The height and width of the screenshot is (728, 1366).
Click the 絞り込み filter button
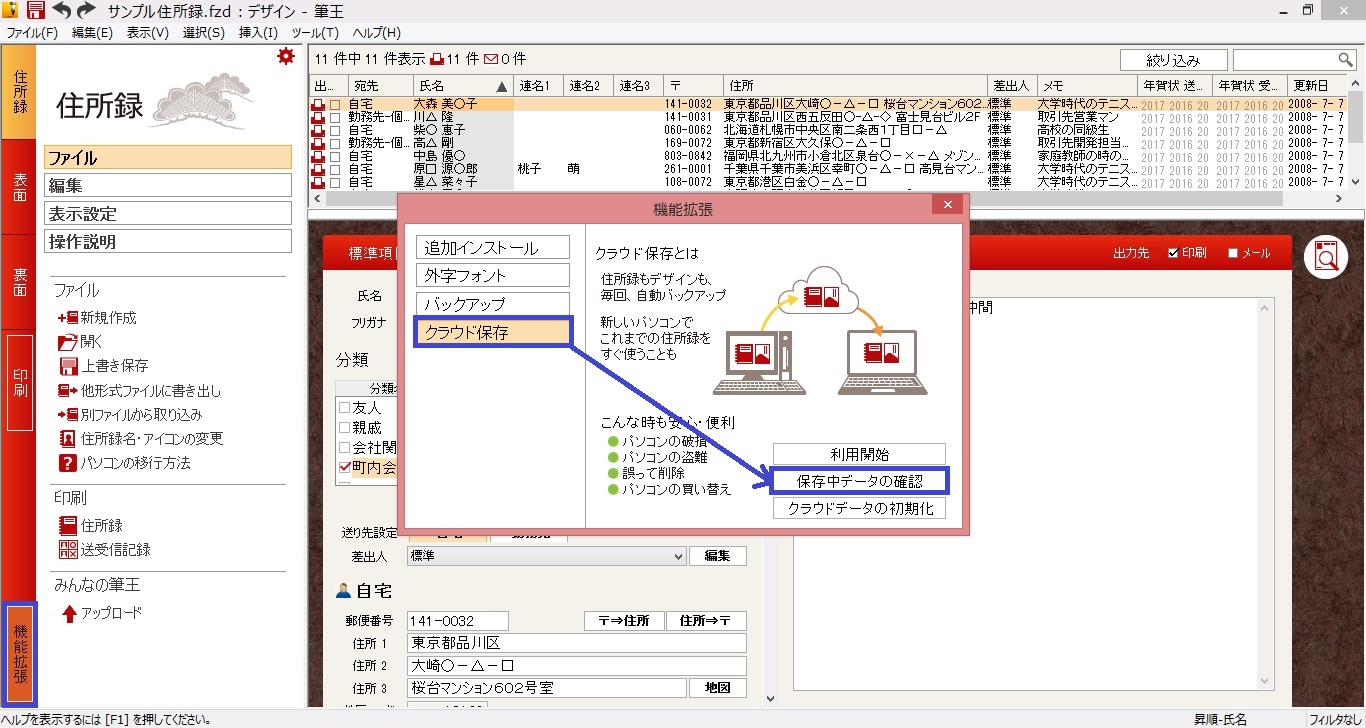click(x=1174, y=60)
